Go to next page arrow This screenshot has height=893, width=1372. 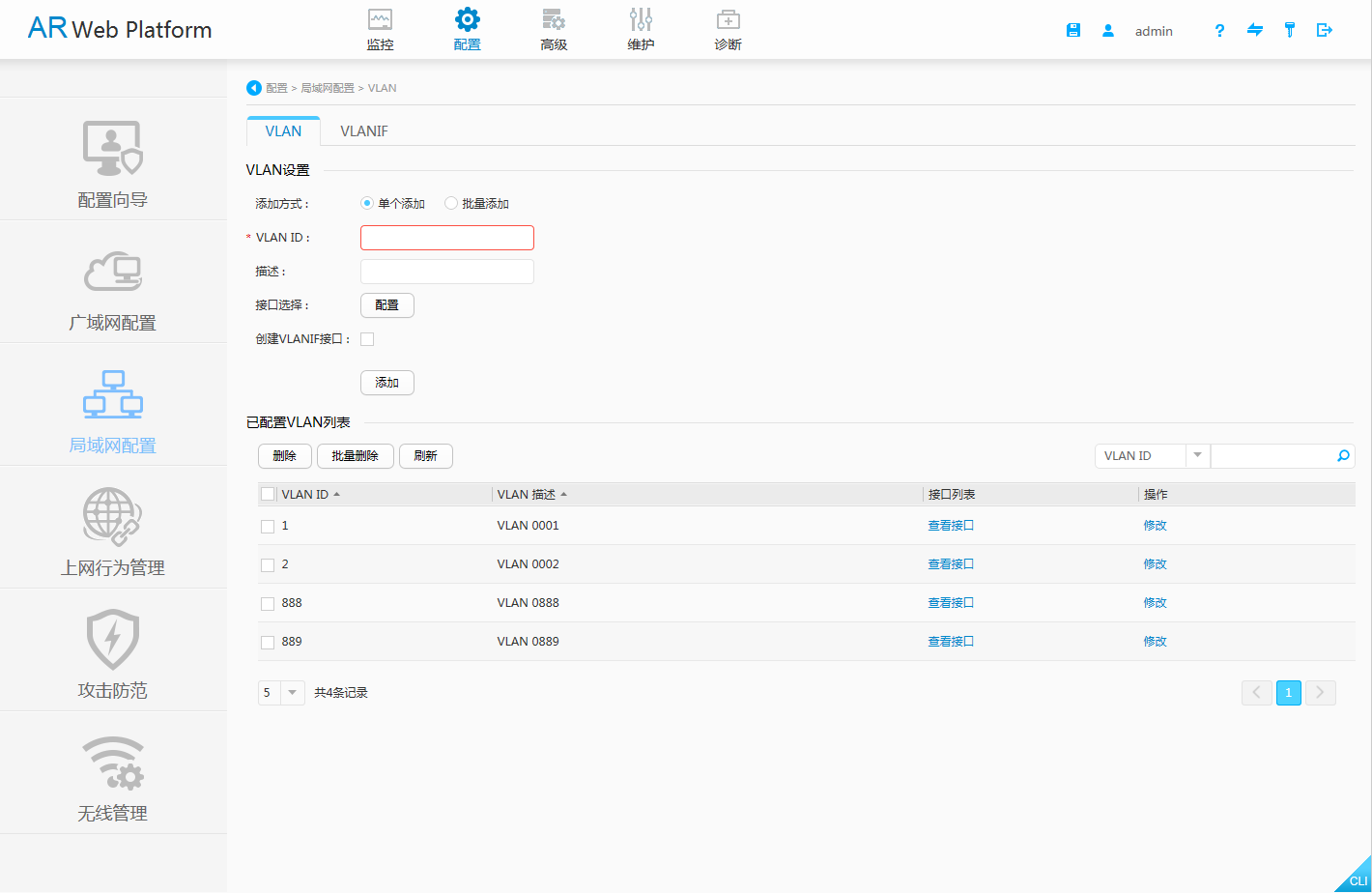(x=1321, y=693)
